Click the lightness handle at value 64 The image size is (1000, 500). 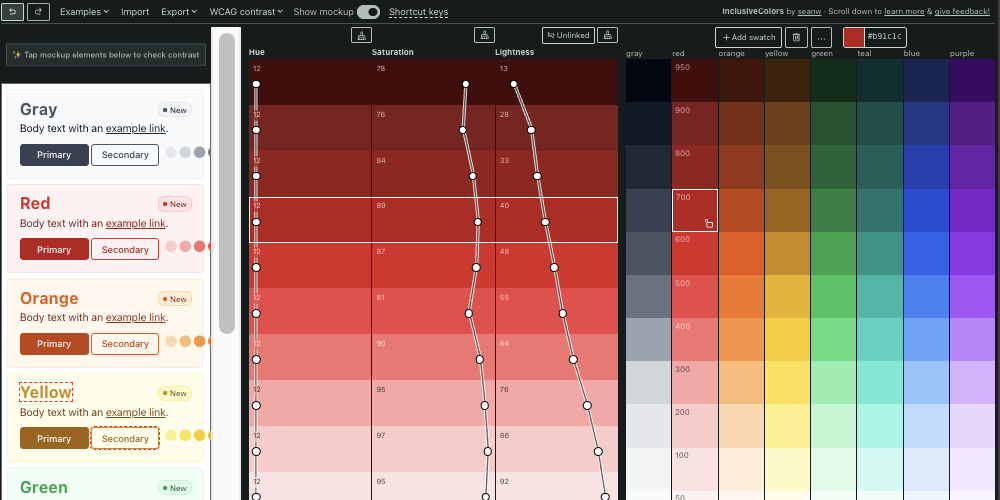(x=573, y=360)
